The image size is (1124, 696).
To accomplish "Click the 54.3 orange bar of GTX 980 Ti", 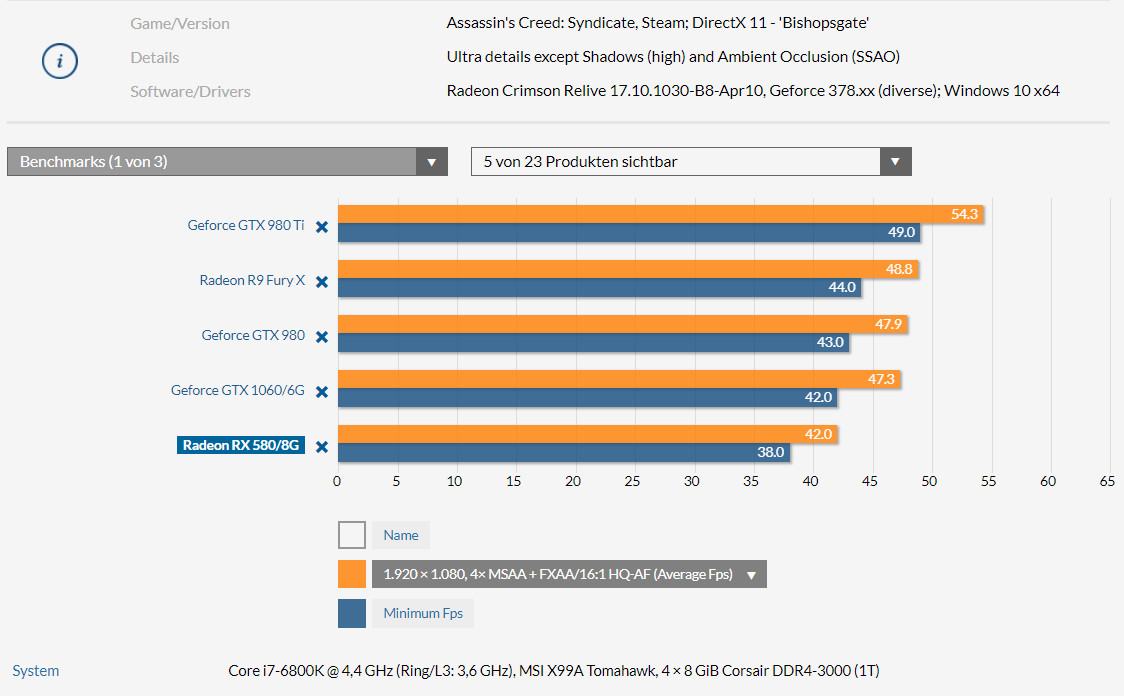I will pos(660,214).
